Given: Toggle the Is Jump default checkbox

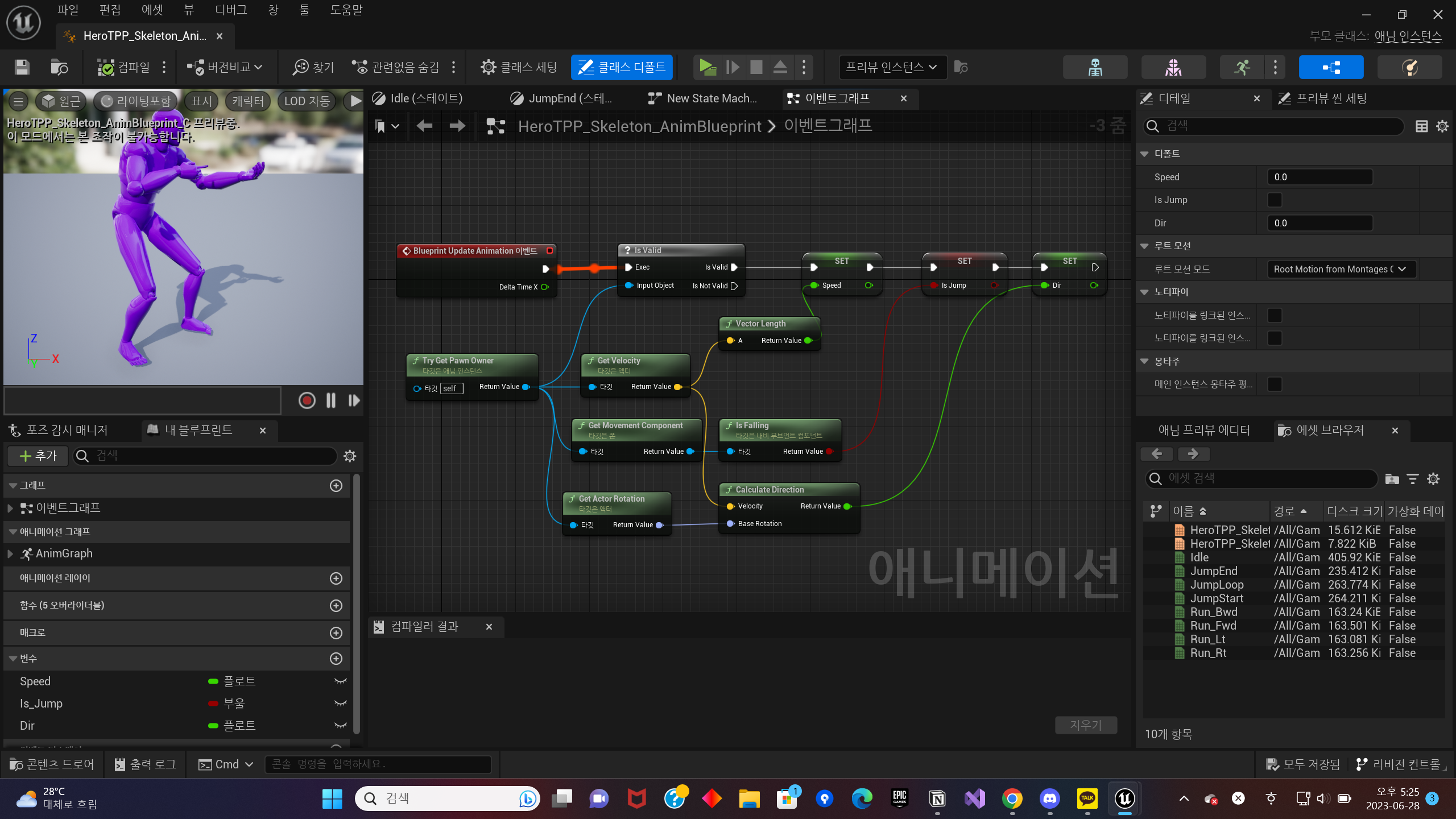Looking at the screenshot, I should point(1275,200).
